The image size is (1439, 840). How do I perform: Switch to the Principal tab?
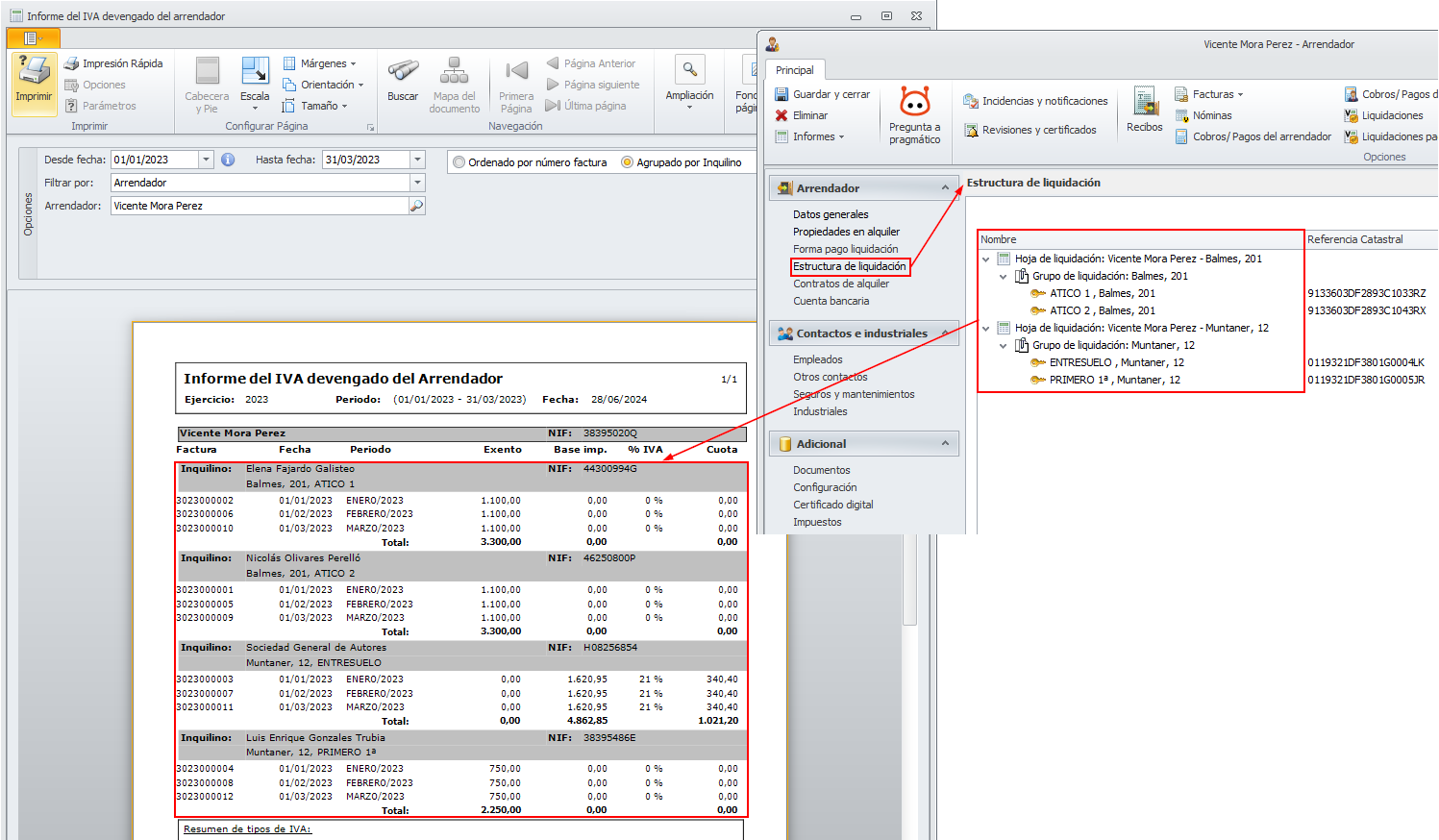(794, 70)
